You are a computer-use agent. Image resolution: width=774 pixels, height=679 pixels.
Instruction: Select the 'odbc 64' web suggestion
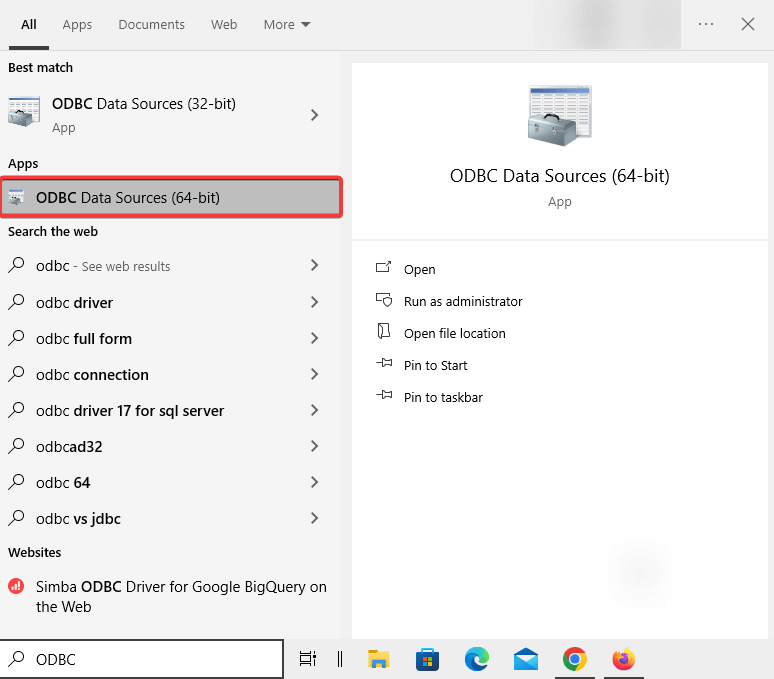point(170,482)
